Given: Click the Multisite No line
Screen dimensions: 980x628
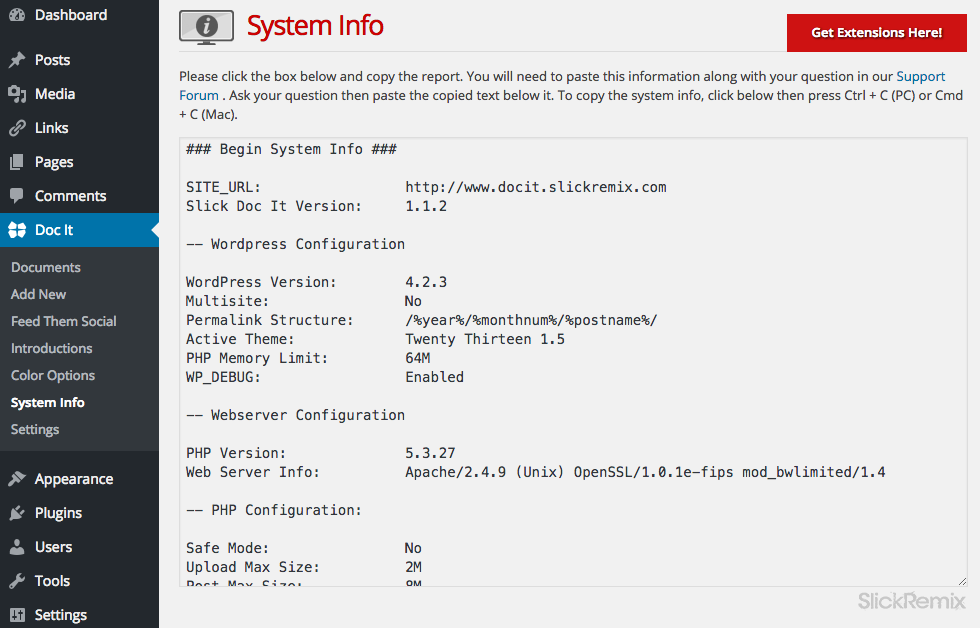Looking at the screenshot, I should [x=304, y=301].
